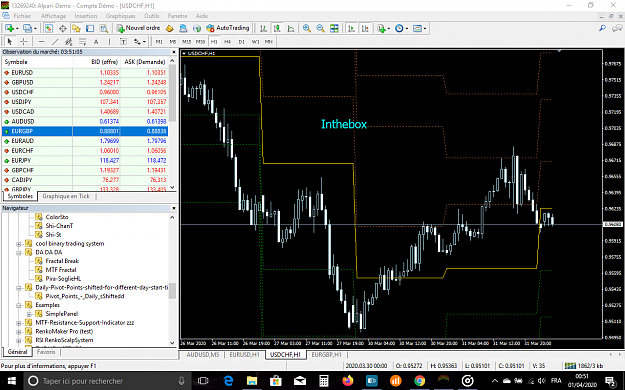Toggle the Navigator star-folder icon
The width and height of the screenshot is (625, 390).
76,28
